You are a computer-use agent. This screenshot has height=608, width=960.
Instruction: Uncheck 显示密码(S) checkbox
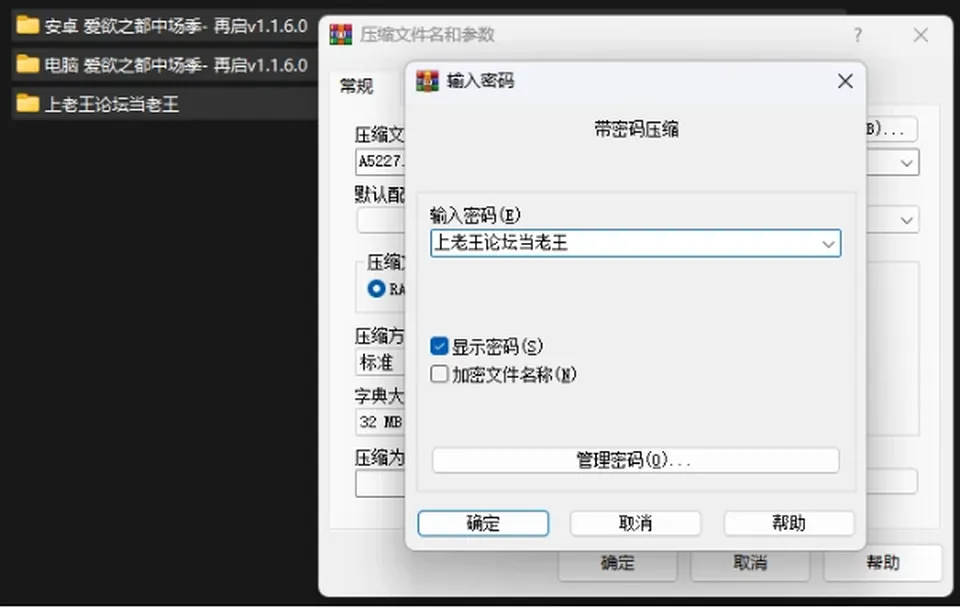tap(439, 347)
